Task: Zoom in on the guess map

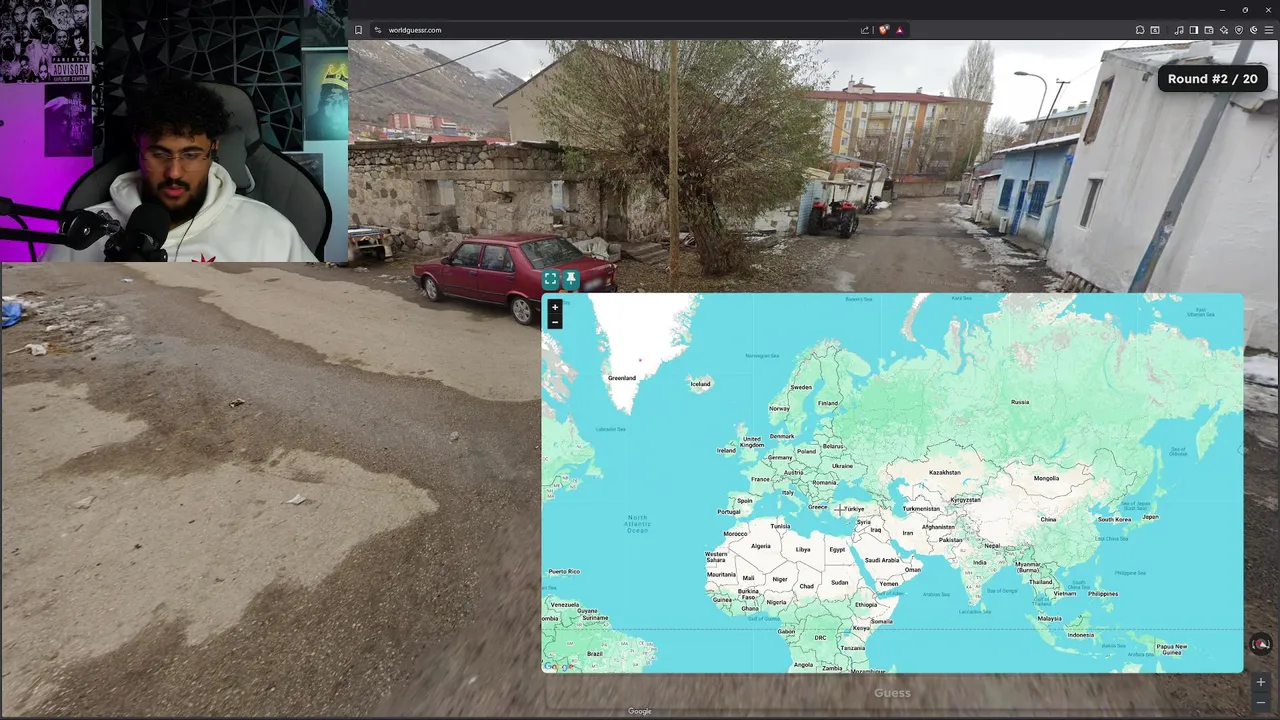Action: 555,307
